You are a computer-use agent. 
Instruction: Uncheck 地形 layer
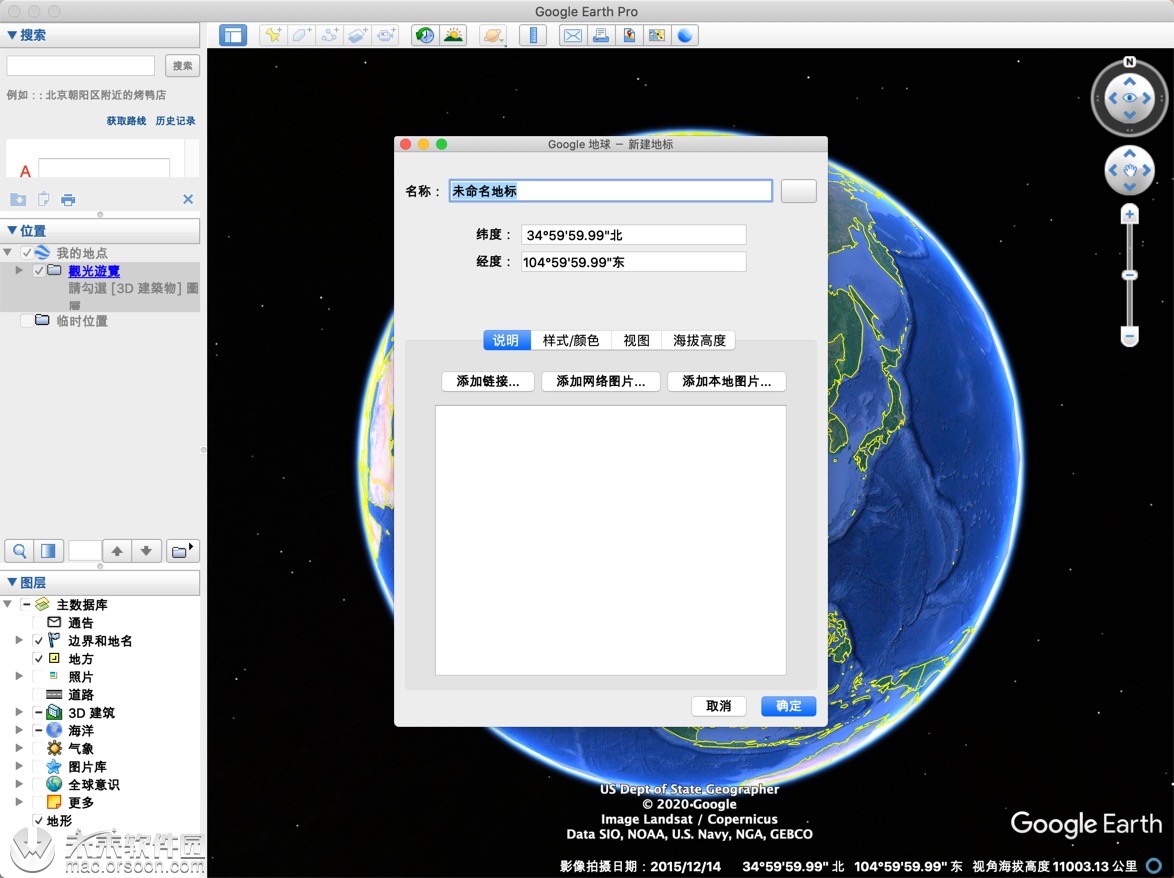click(x=39, y=820)
